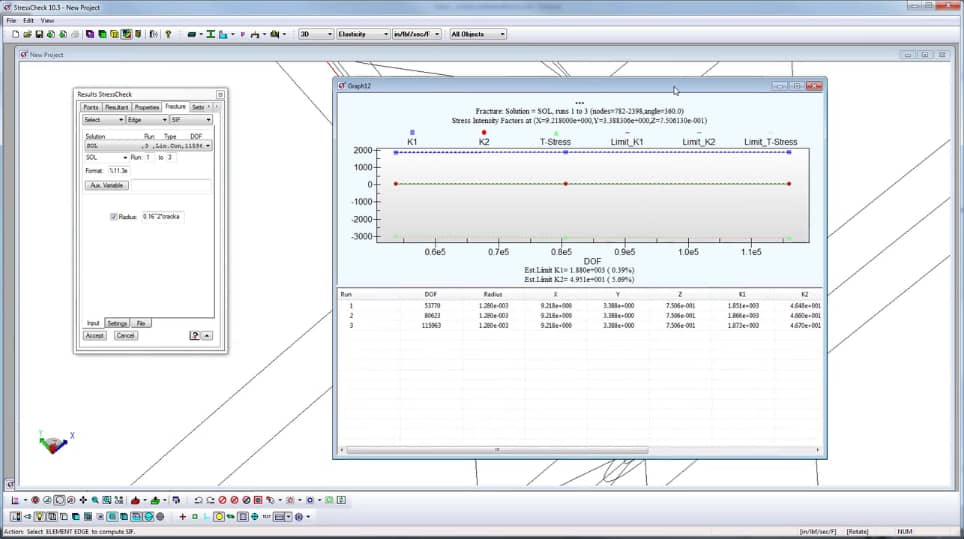This screenshot has width=964, height=539.
Task: Toggle the selected circle view mode button
Action: click(x=59, y=500)
